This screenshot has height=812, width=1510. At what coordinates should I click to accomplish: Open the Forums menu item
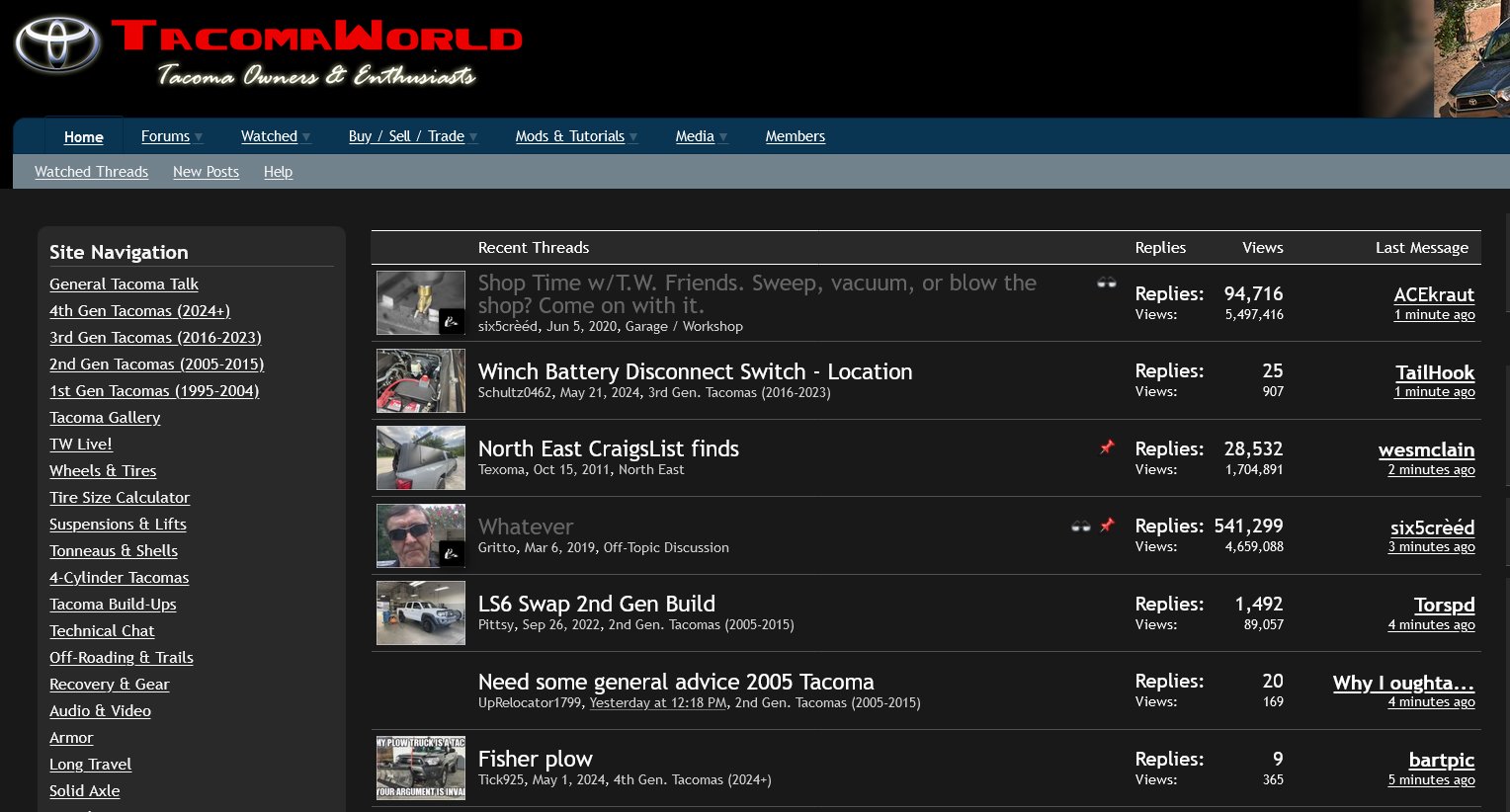[x=165, y=136]
